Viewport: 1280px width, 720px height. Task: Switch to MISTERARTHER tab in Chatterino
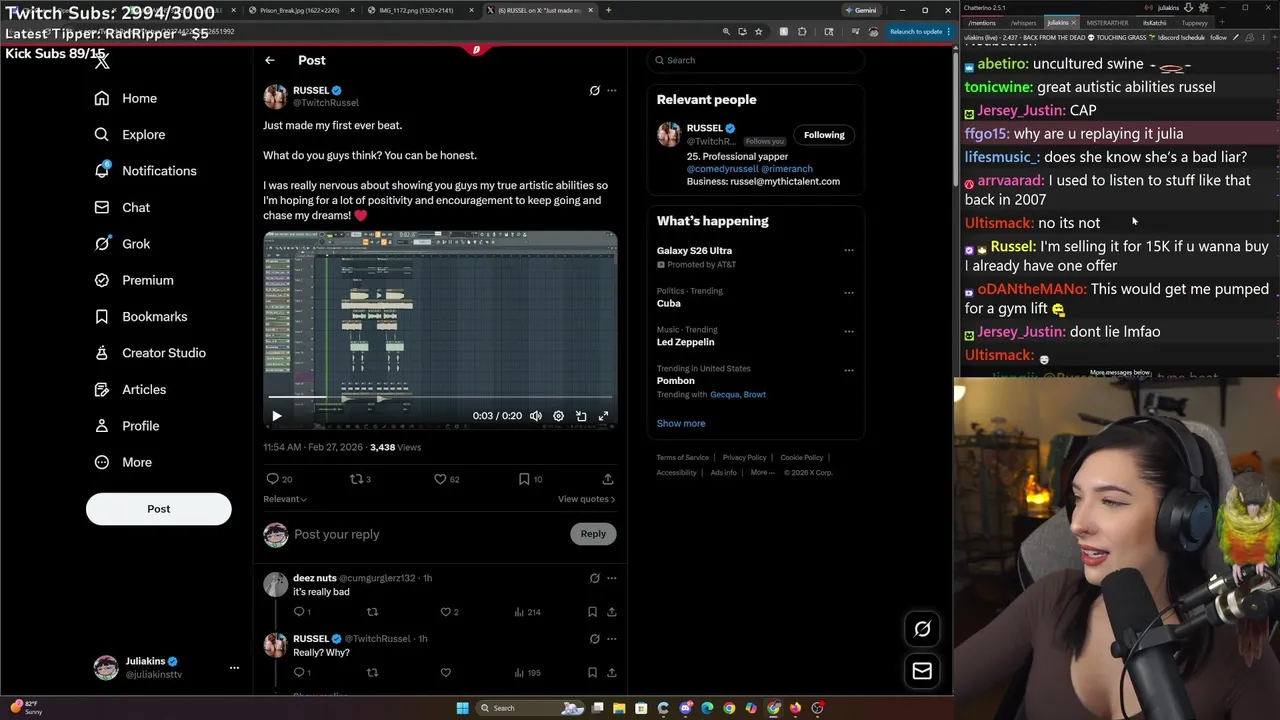(x=1106, y=22)
